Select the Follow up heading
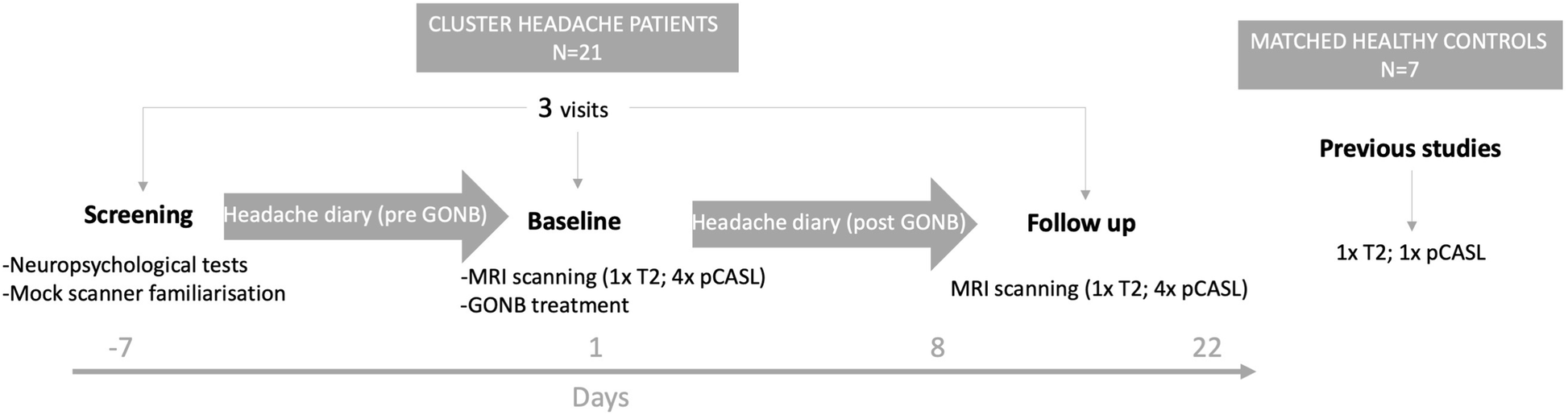This screenshot has height=415, width=1568. [x=1081, y=223]
